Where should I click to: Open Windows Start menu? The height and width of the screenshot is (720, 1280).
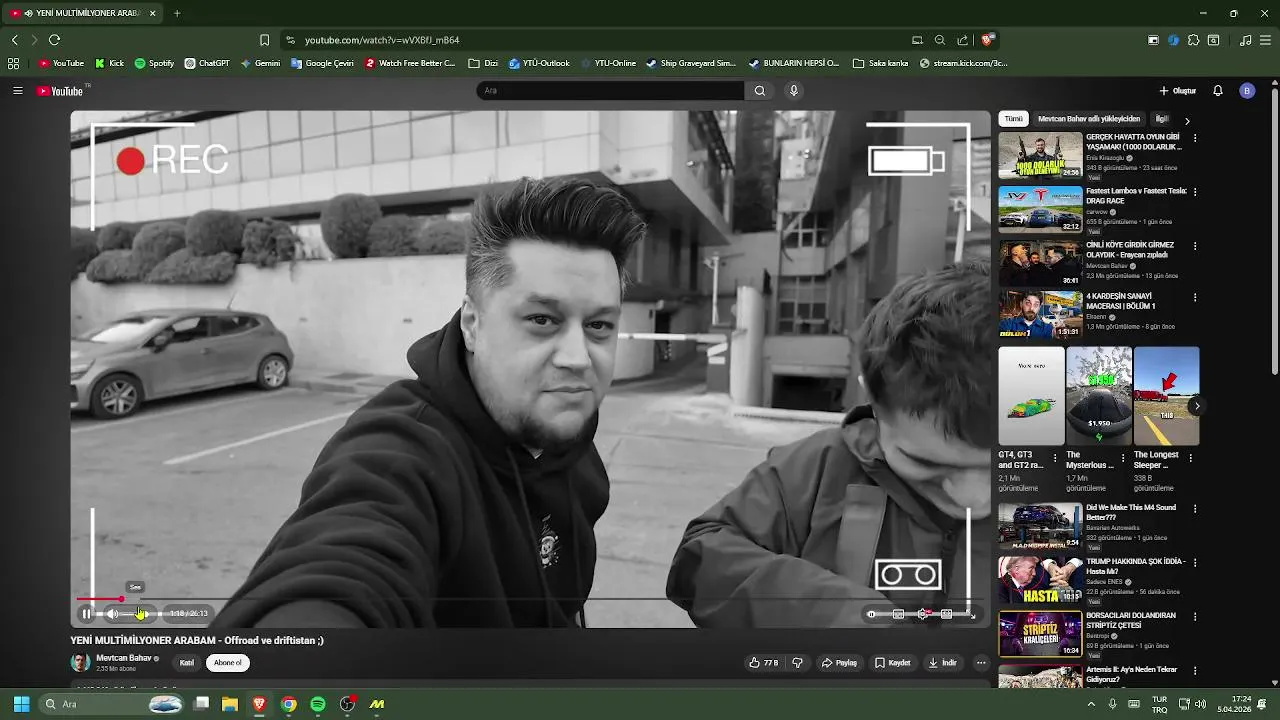[21, 704]
